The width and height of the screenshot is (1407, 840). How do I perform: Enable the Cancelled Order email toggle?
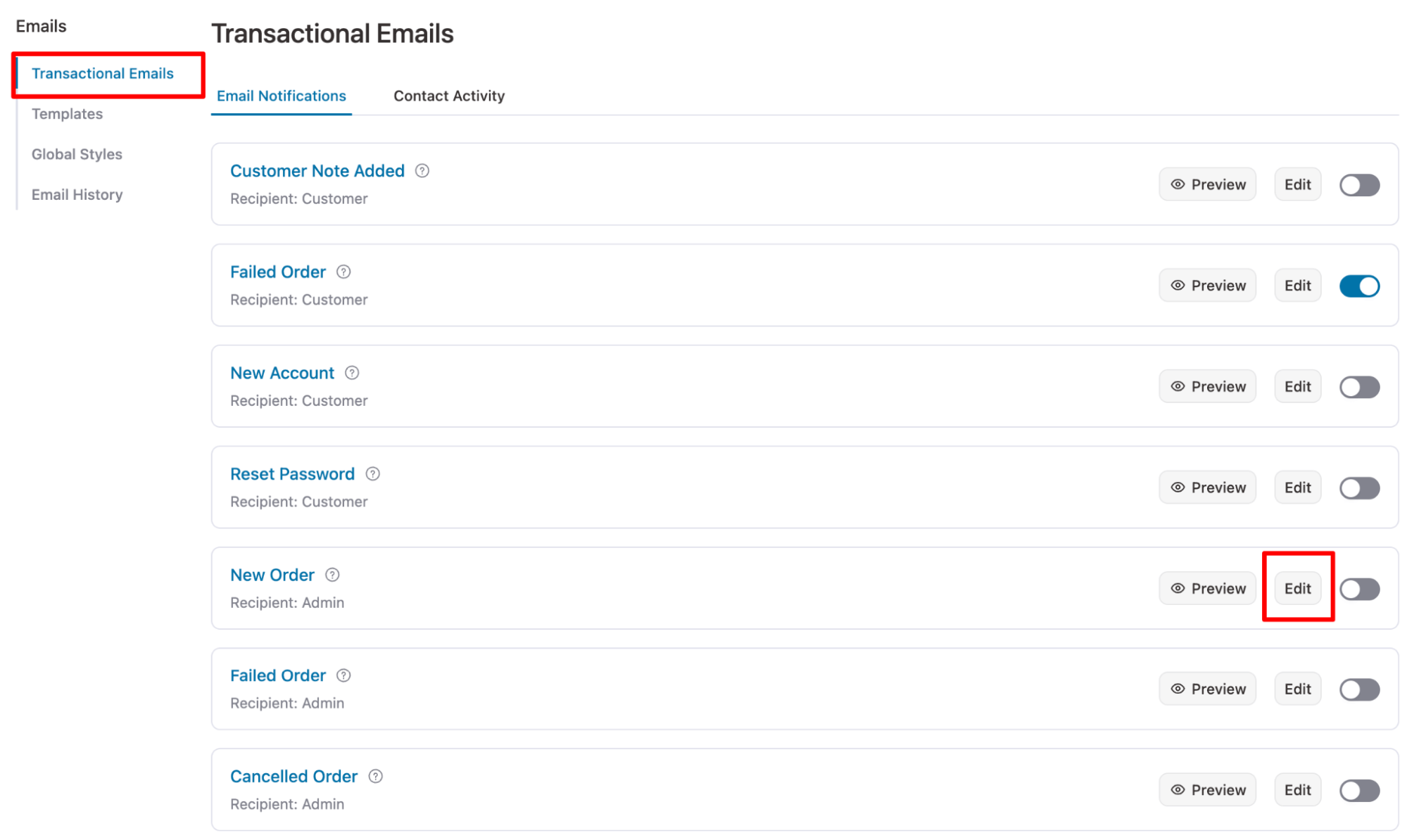pos(1359,790)
